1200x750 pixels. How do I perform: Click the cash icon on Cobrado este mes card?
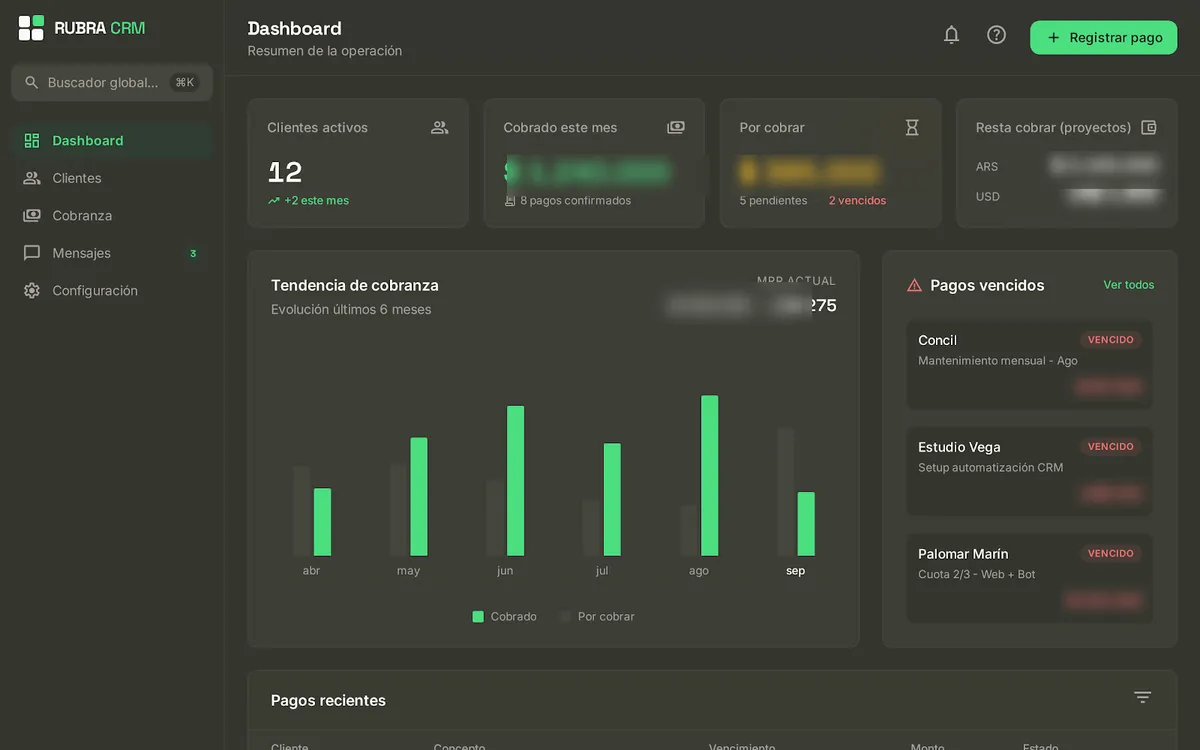675,127
